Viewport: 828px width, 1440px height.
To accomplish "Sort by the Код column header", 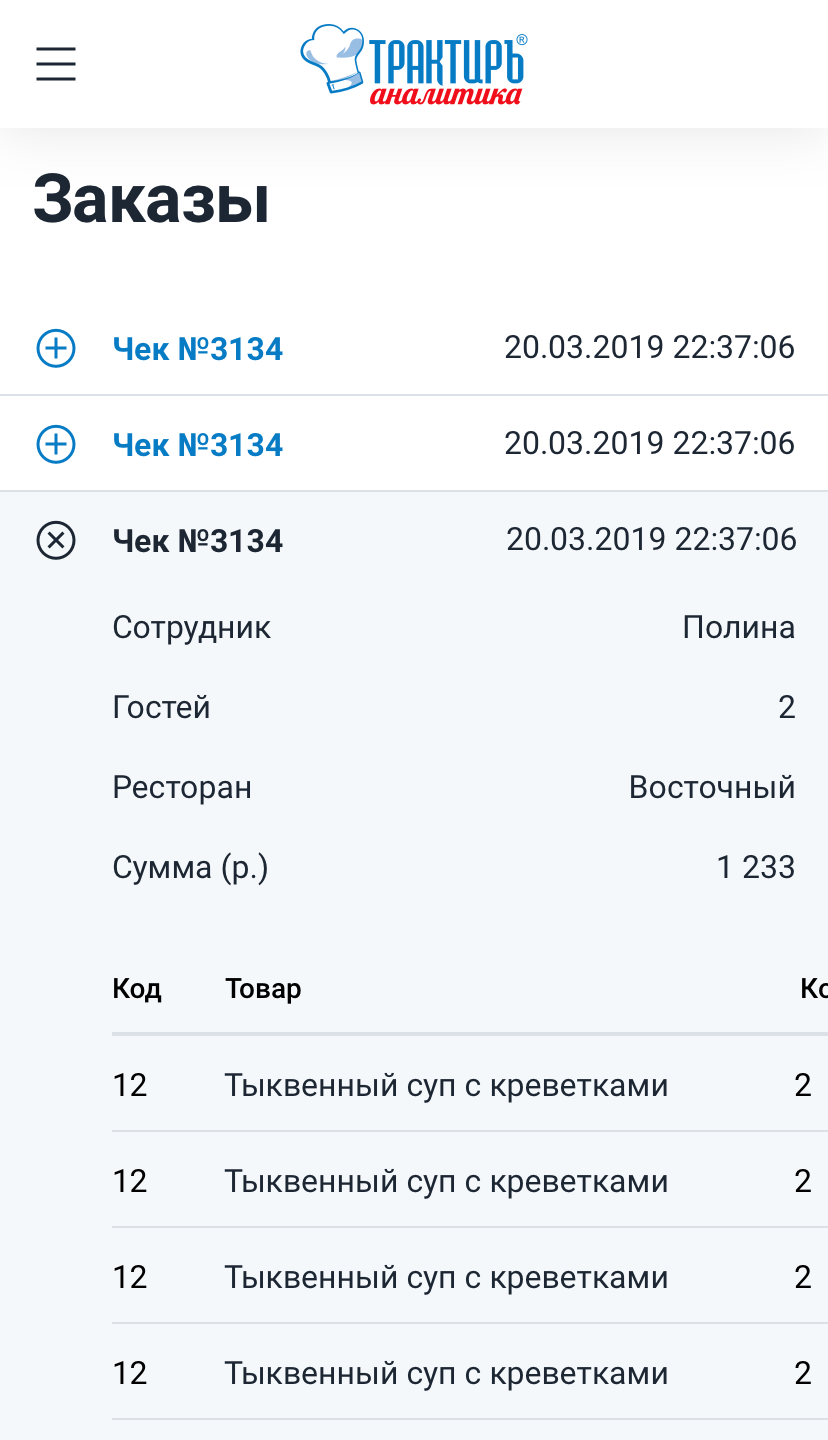I will [x=137, y=989].
